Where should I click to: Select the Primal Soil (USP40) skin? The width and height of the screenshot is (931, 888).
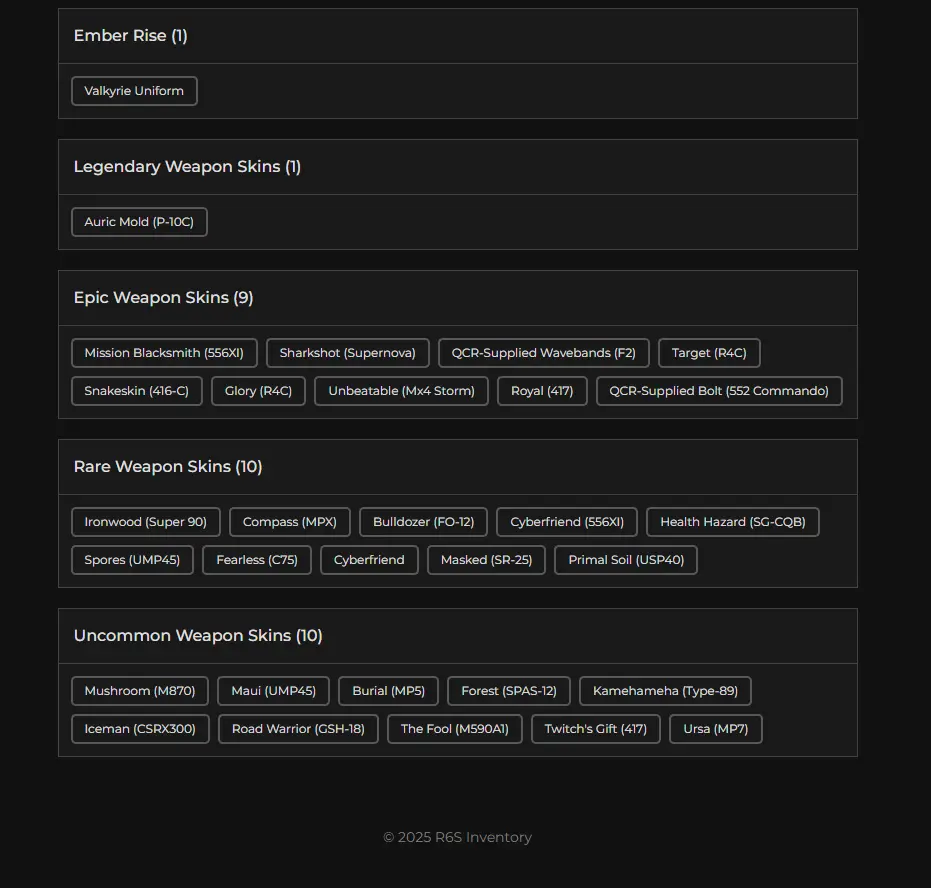click(626, 560)
